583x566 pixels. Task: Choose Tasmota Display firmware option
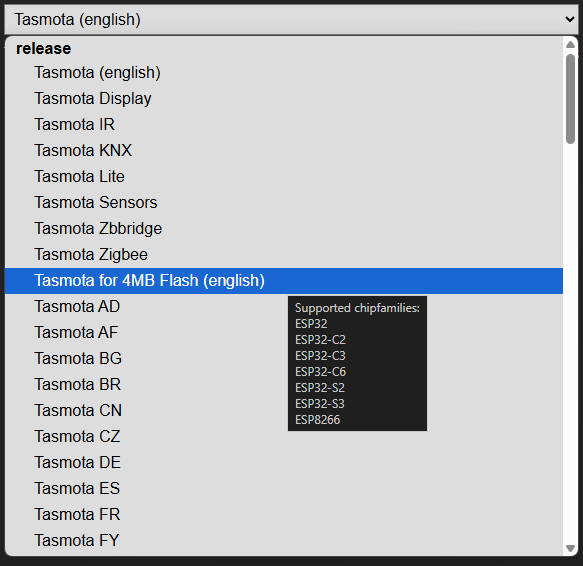(x=284, y=99)
